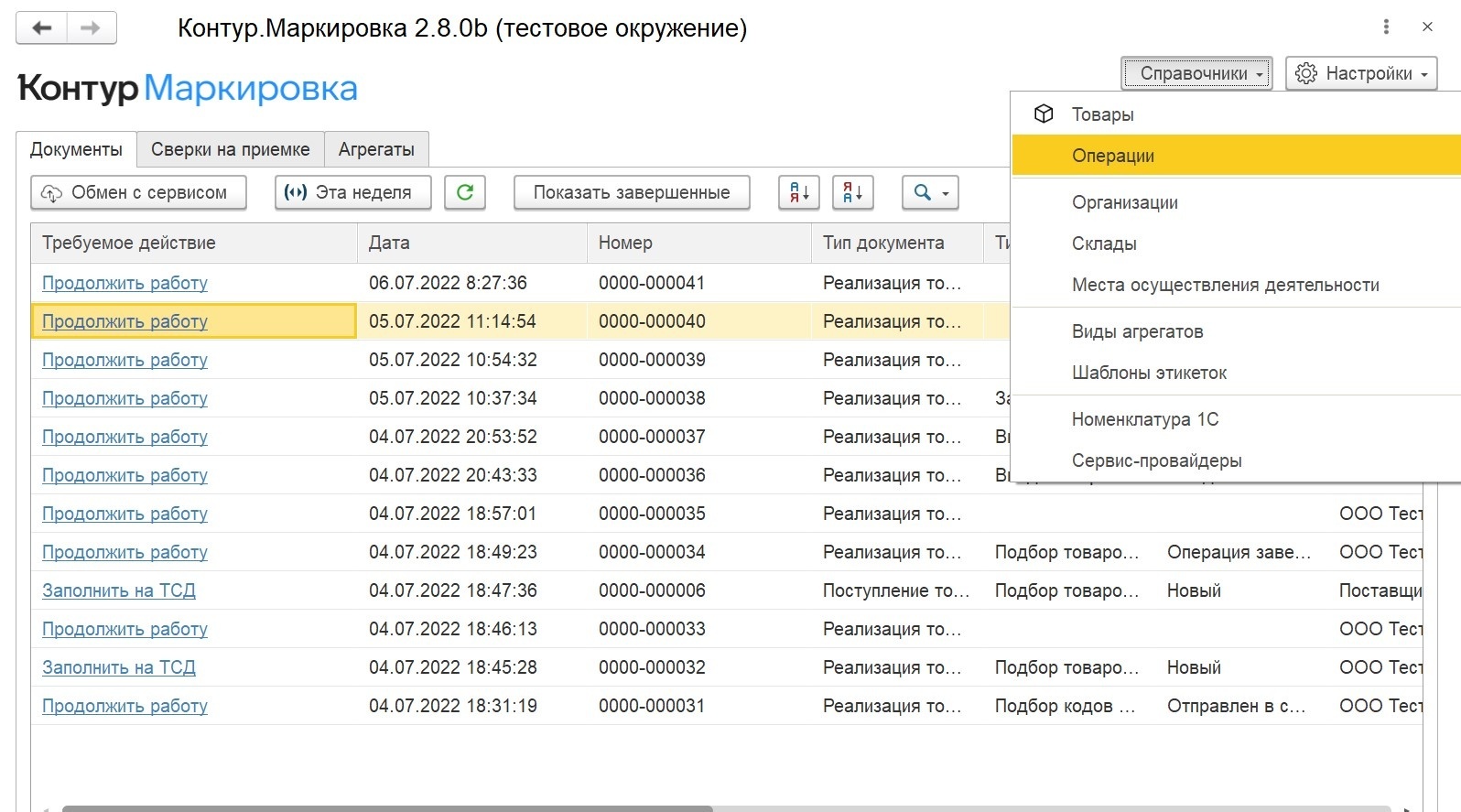Click Заполнить на ТСД link for document 0000-000006

(x=119, y=590)
